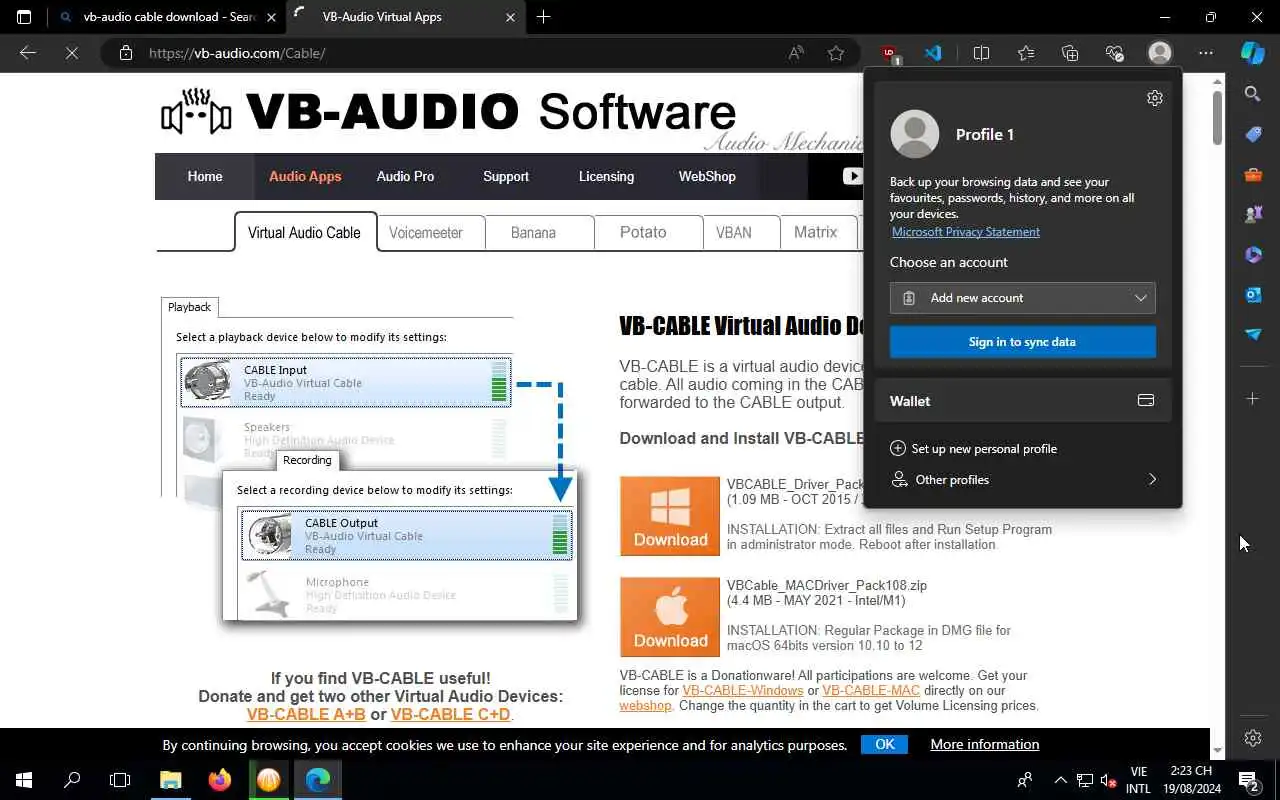Open a new browser tab

click(x=543, y=17)
